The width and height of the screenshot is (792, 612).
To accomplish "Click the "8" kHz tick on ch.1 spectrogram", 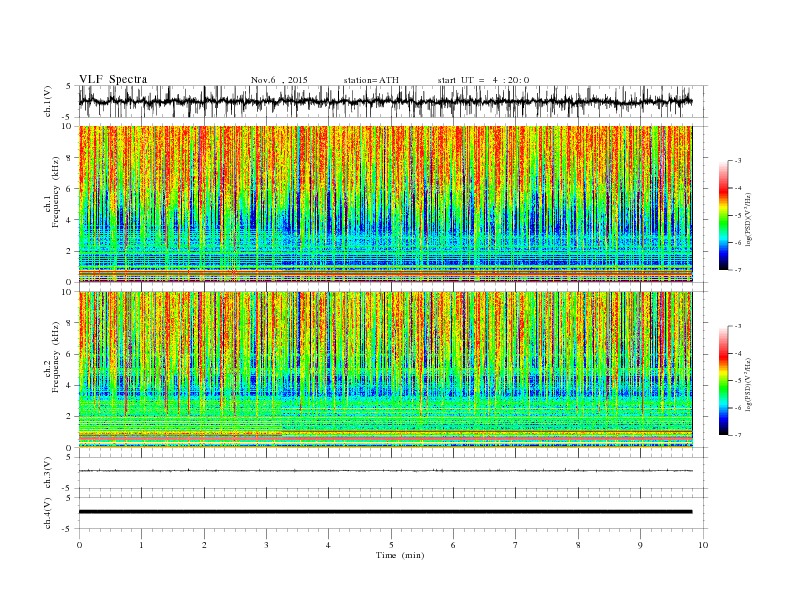I will pos(70,158).
